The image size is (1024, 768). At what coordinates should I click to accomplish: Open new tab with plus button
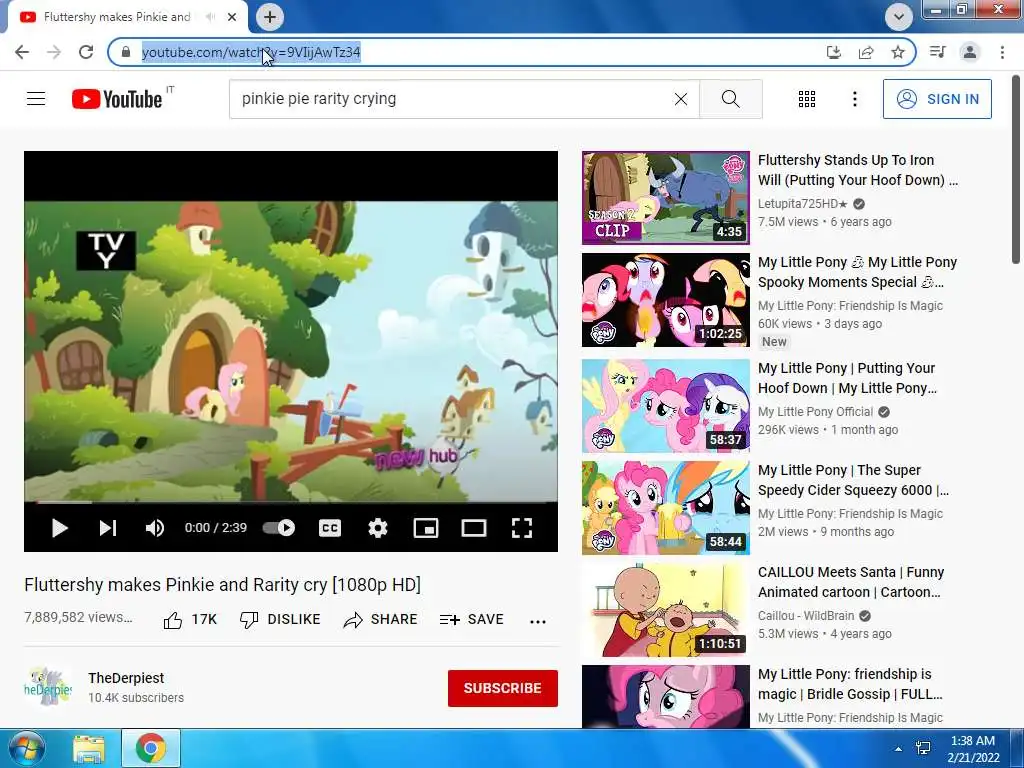click(270, 17)
